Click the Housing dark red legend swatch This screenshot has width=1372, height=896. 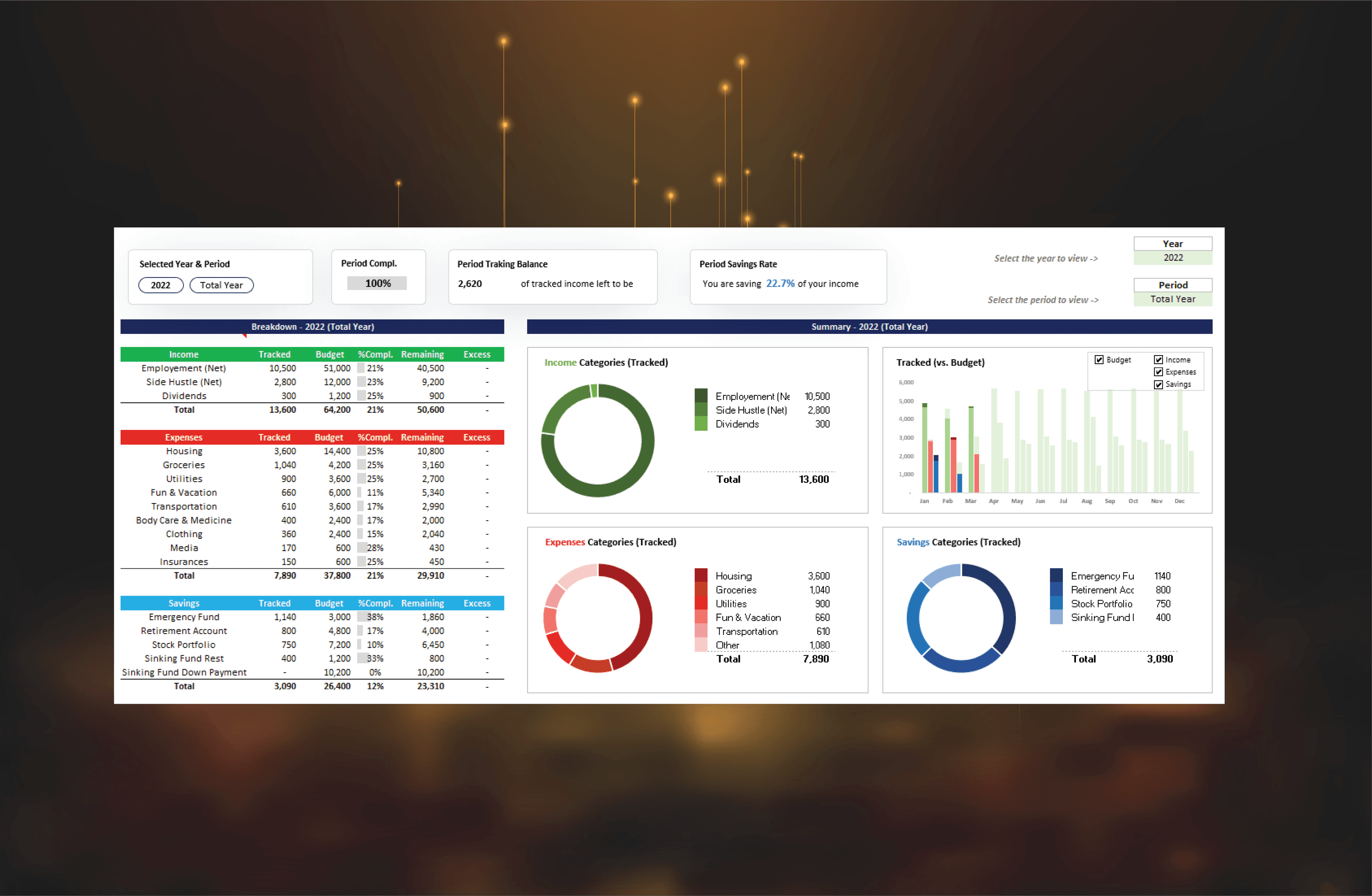point(701,575)
